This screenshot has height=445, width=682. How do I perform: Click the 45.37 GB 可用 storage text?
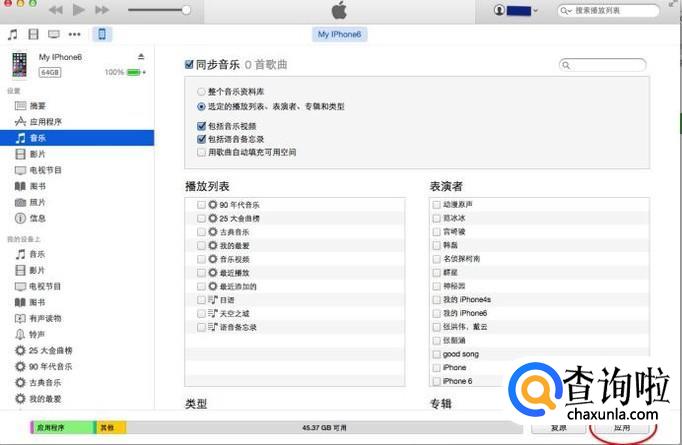tap(324, 428)
